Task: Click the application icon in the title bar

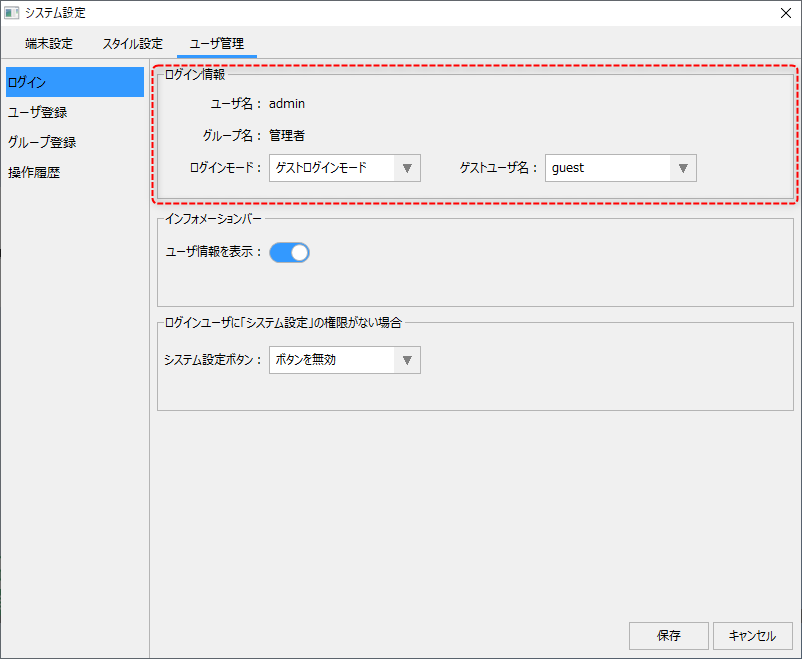Action: point(12,13)
